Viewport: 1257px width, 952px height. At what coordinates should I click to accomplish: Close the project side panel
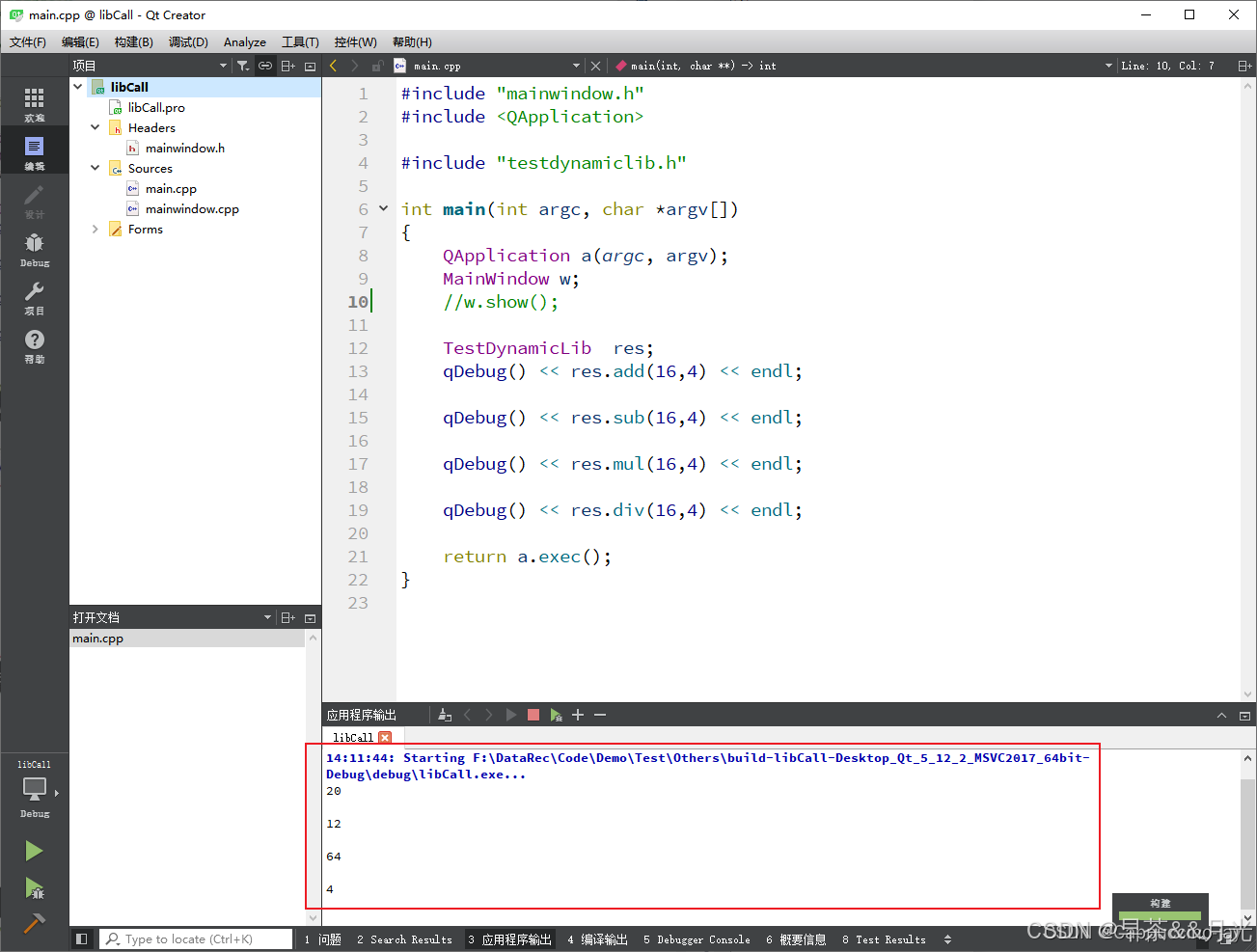(x=310, y=66)
